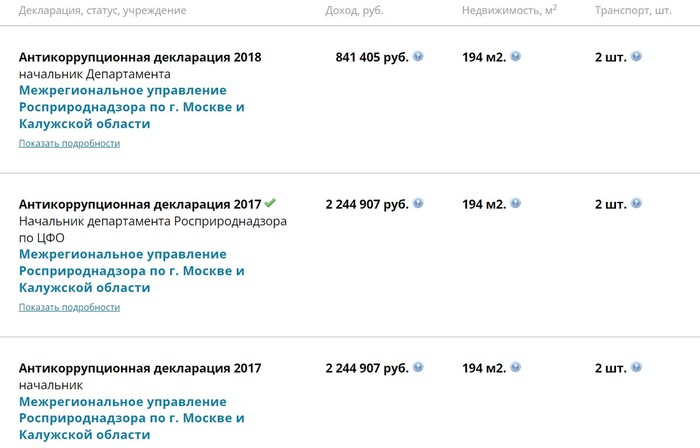Click help icon next to 841 405 руб.
The height and width of the screenshot is (448, 700).
point(418,56)
